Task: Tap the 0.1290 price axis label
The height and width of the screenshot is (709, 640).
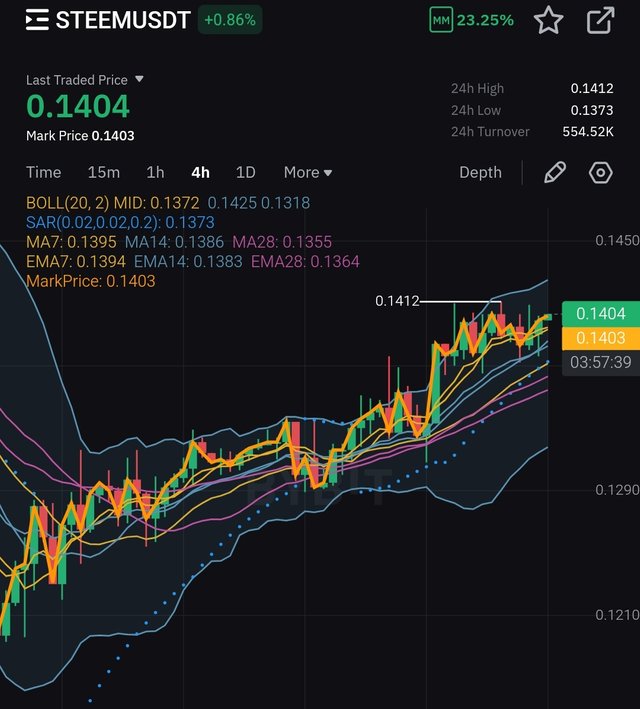Action: pos(617,490)
